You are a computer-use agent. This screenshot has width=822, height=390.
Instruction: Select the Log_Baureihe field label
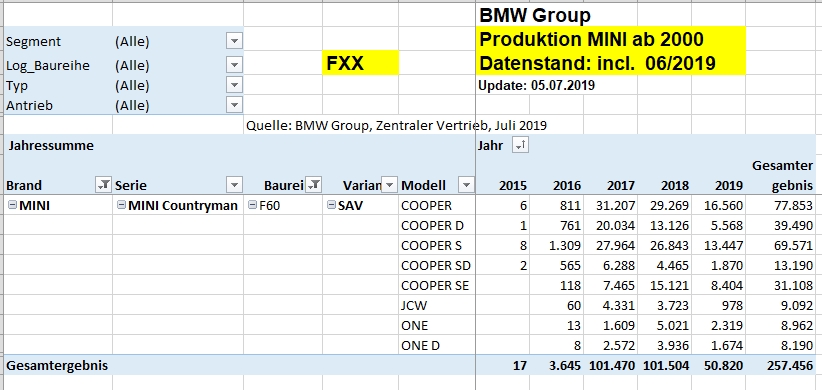click(48, 66)
